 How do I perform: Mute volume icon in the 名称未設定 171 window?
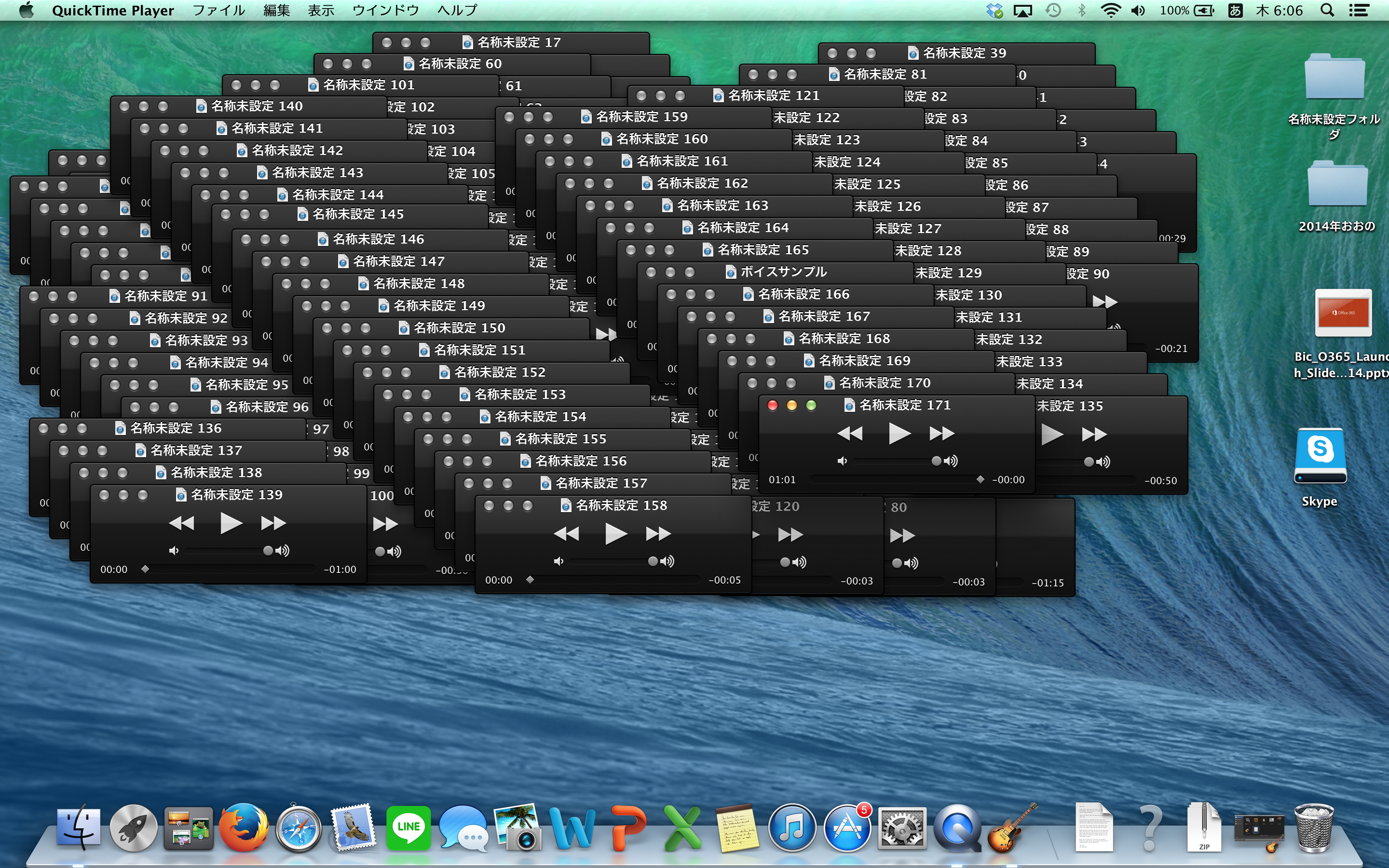click(x=842, y=461)
